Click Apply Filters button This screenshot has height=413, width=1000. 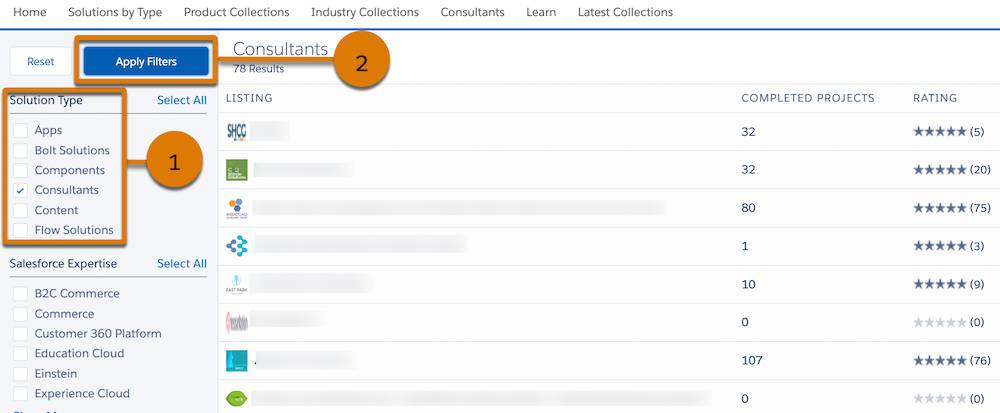pyautogui.click(x=146, y=61)
